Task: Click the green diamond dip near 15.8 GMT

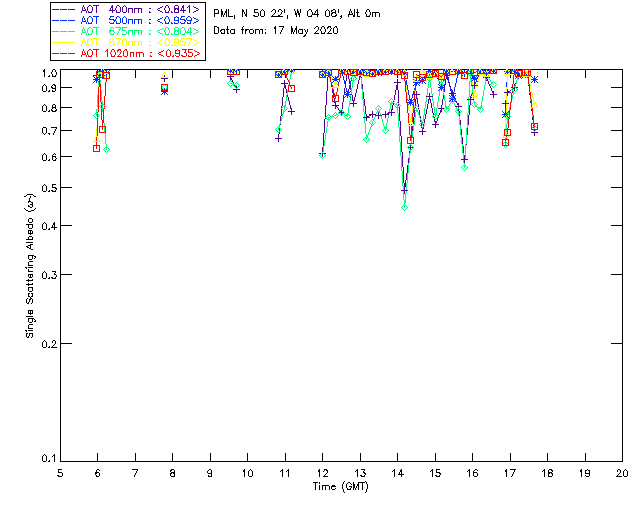Action: 464,167
